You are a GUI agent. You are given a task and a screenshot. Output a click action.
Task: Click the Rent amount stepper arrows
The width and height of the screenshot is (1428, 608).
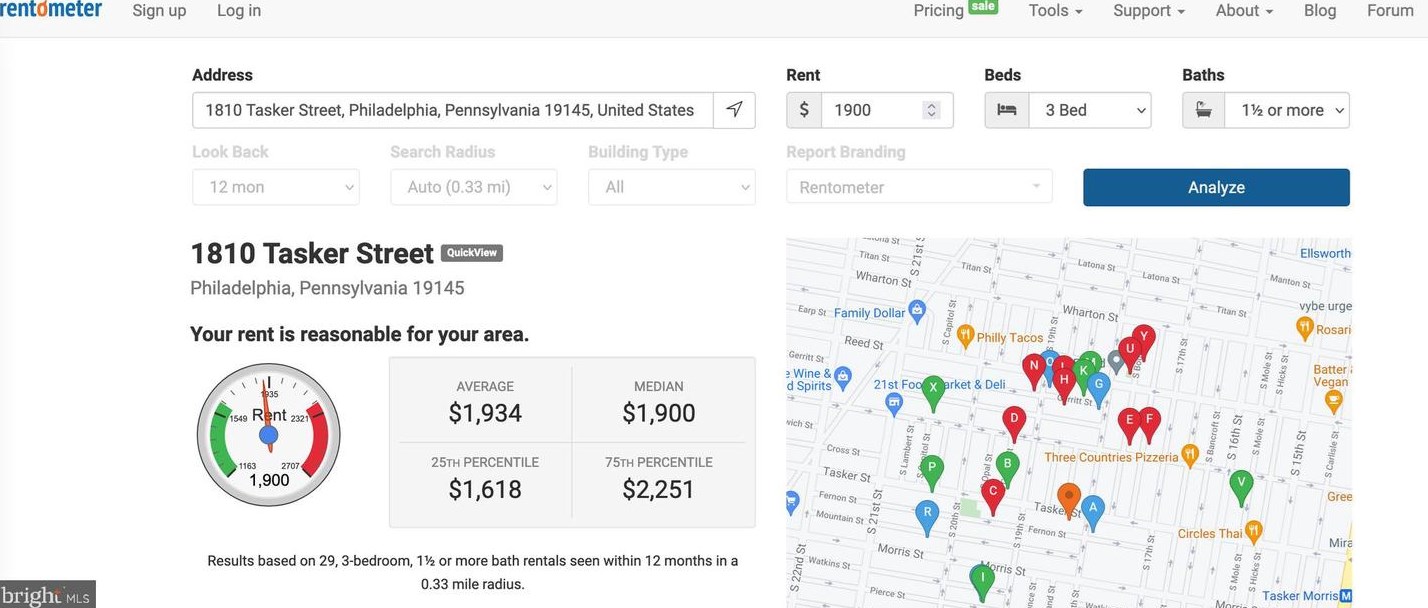click(932, 110)
